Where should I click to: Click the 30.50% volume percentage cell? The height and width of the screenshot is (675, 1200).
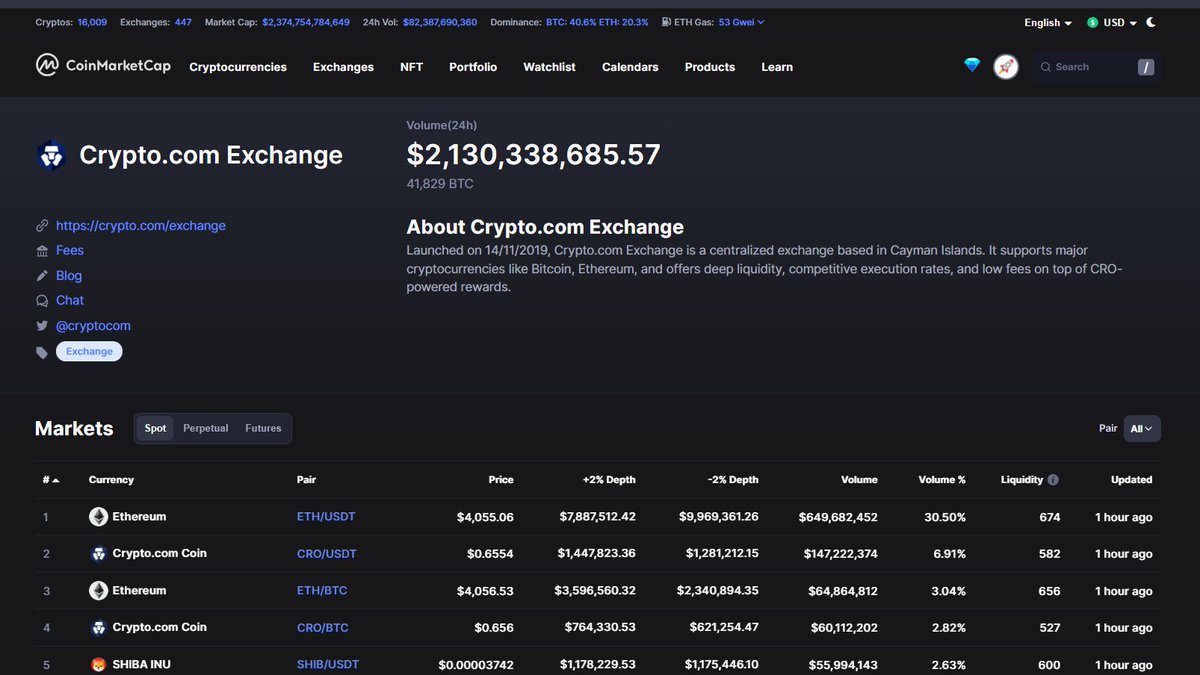[945, 517]
